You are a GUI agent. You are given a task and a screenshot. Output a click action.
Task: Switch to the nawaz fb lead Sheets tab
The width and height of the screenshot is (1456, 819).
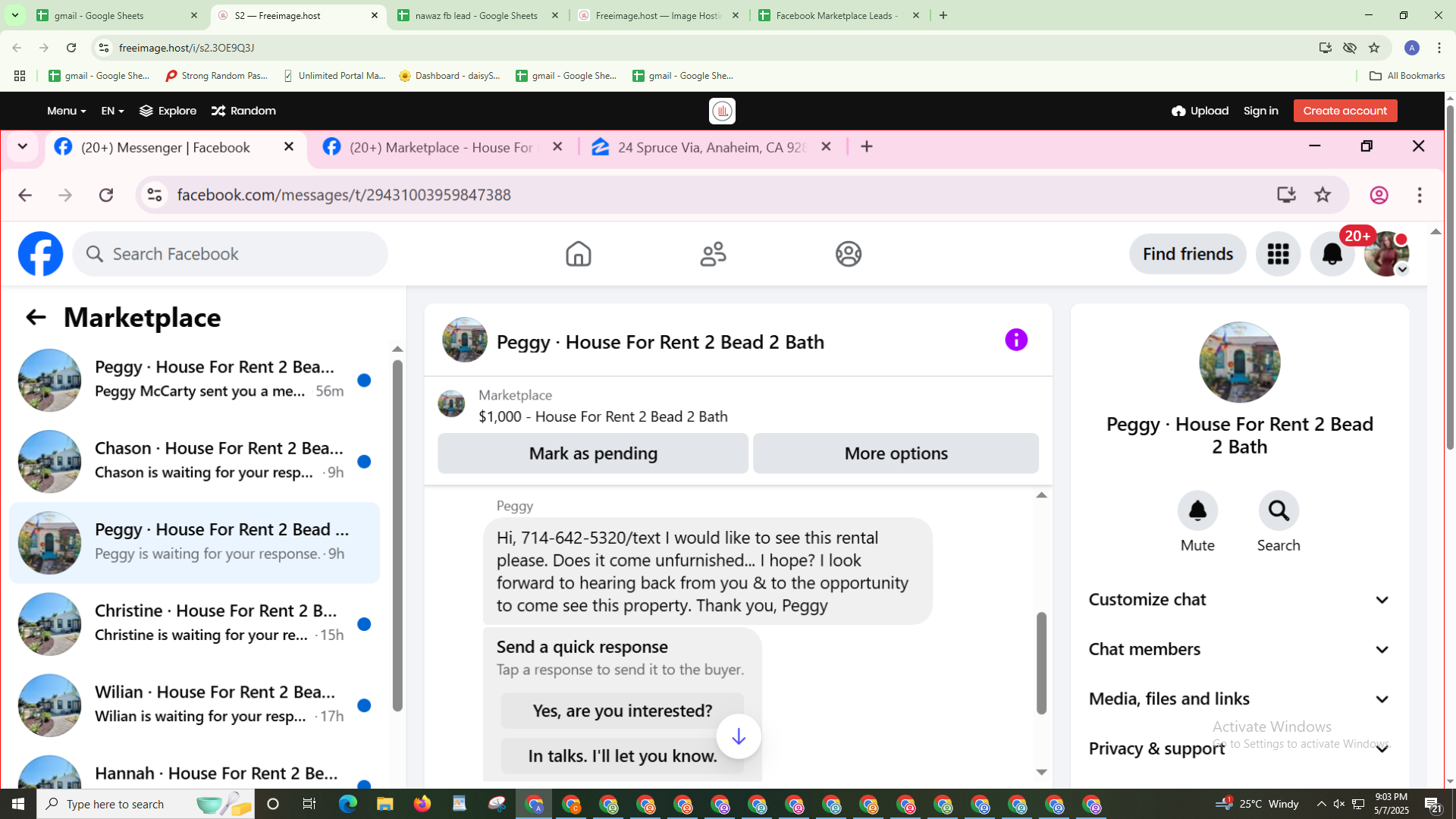476,15
